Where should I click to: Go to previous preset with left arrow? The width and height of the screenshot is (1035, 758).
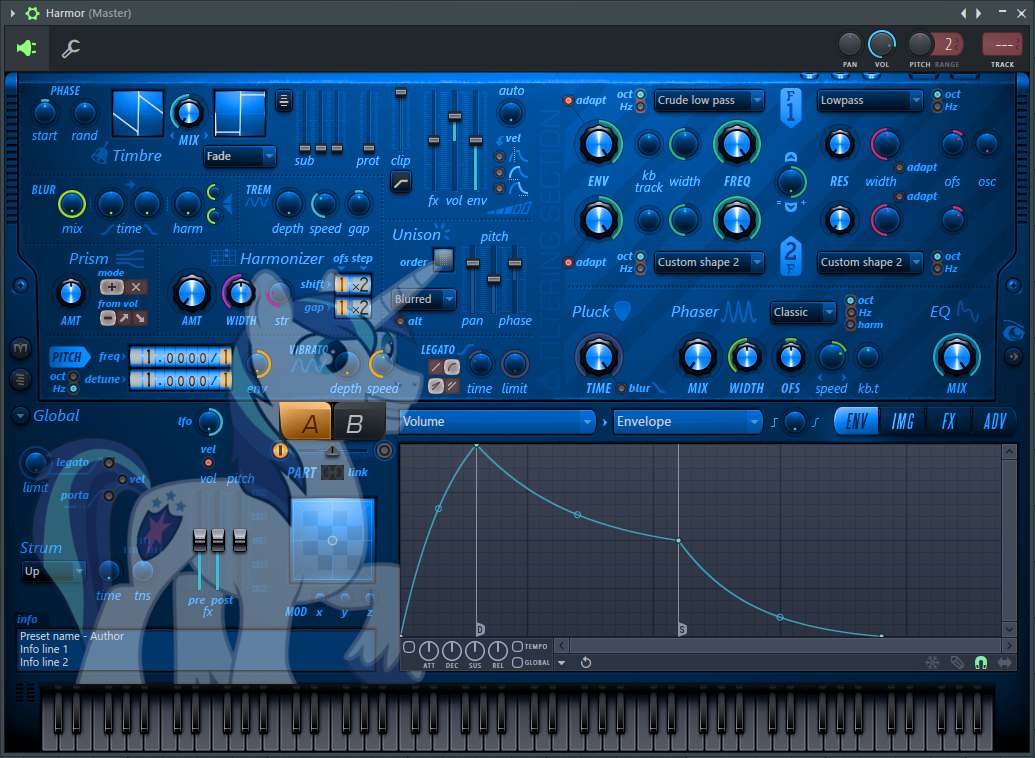[963, 13]
